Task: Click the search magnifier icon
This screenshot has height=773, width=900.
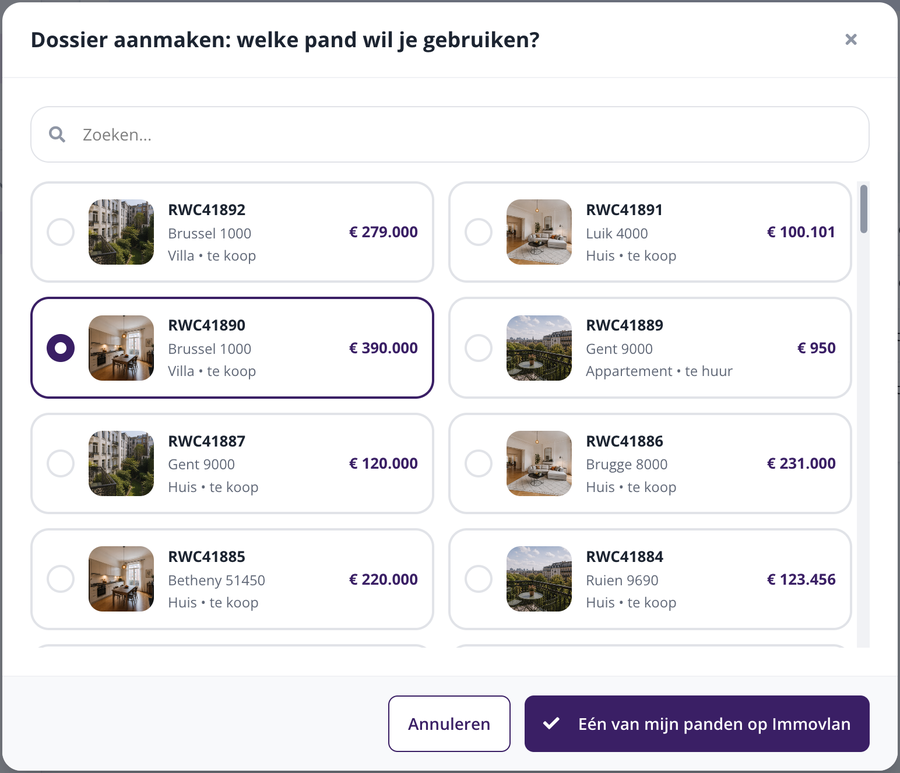Action: coord(57,134)
